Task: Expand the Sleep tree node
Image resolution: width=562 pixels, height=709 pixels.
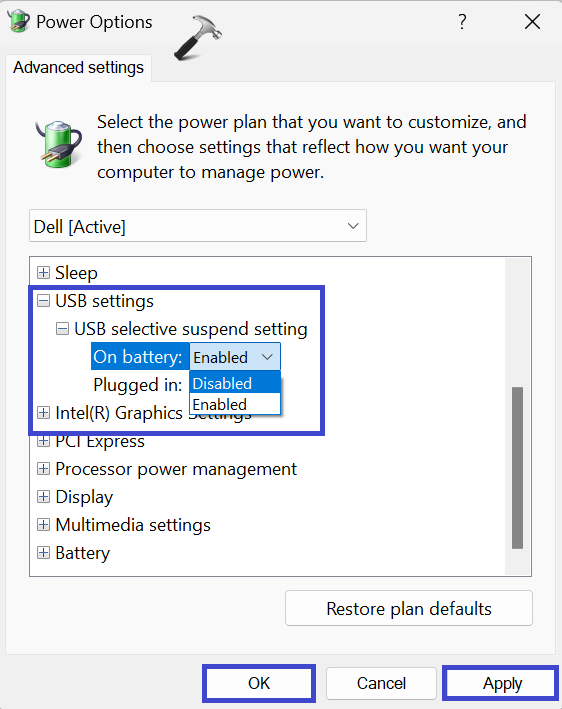Action: pos(43,273)
